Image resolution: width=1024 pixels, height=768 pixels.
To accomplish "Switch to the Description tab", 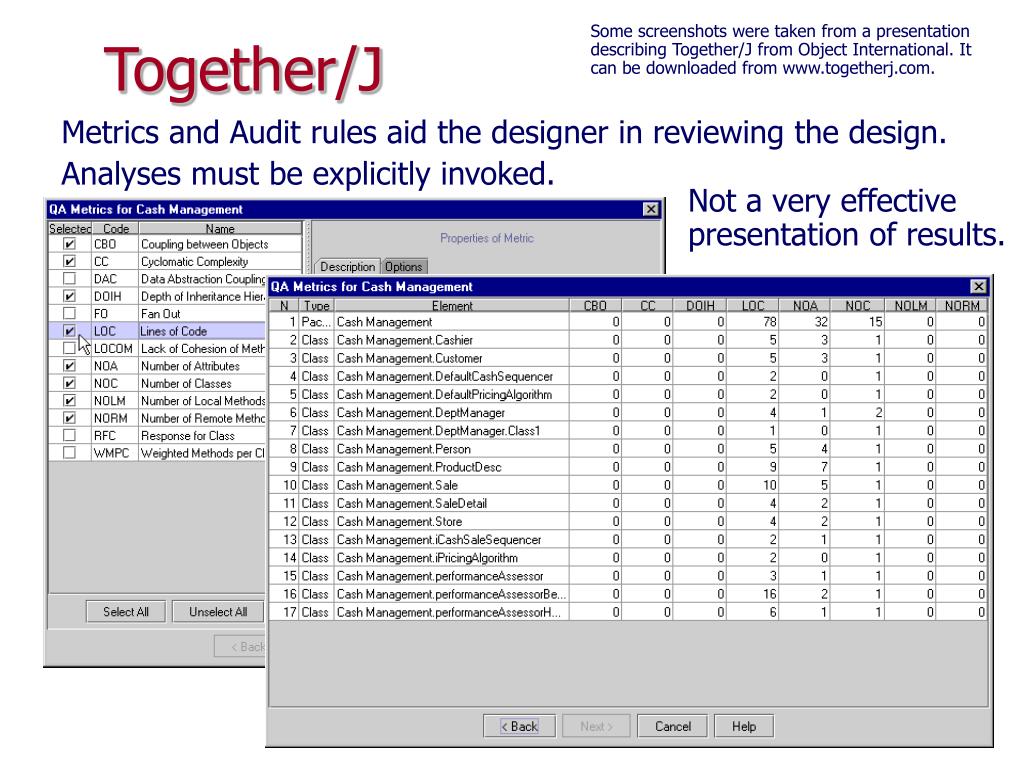I will [x=347, y=266].
